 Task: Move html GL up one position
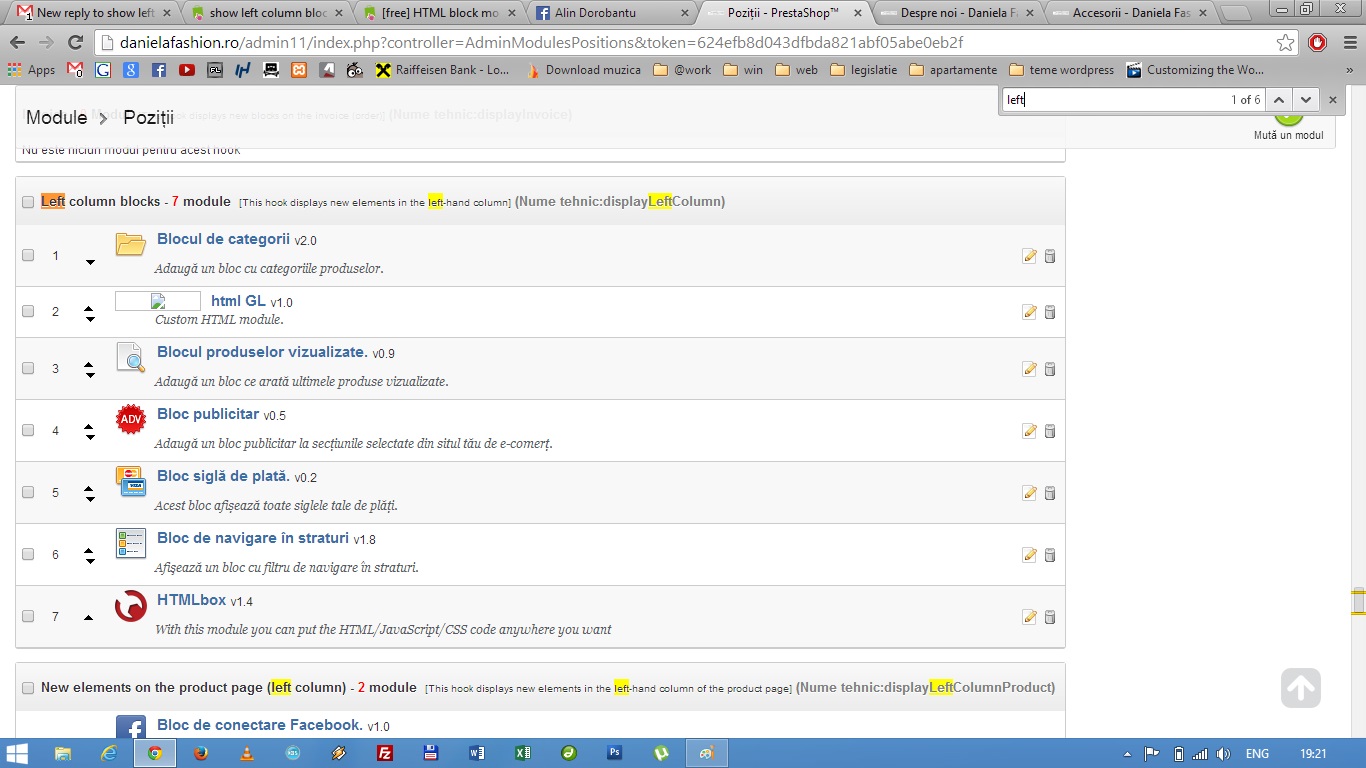pyautogui.click(x=90, y=308)
